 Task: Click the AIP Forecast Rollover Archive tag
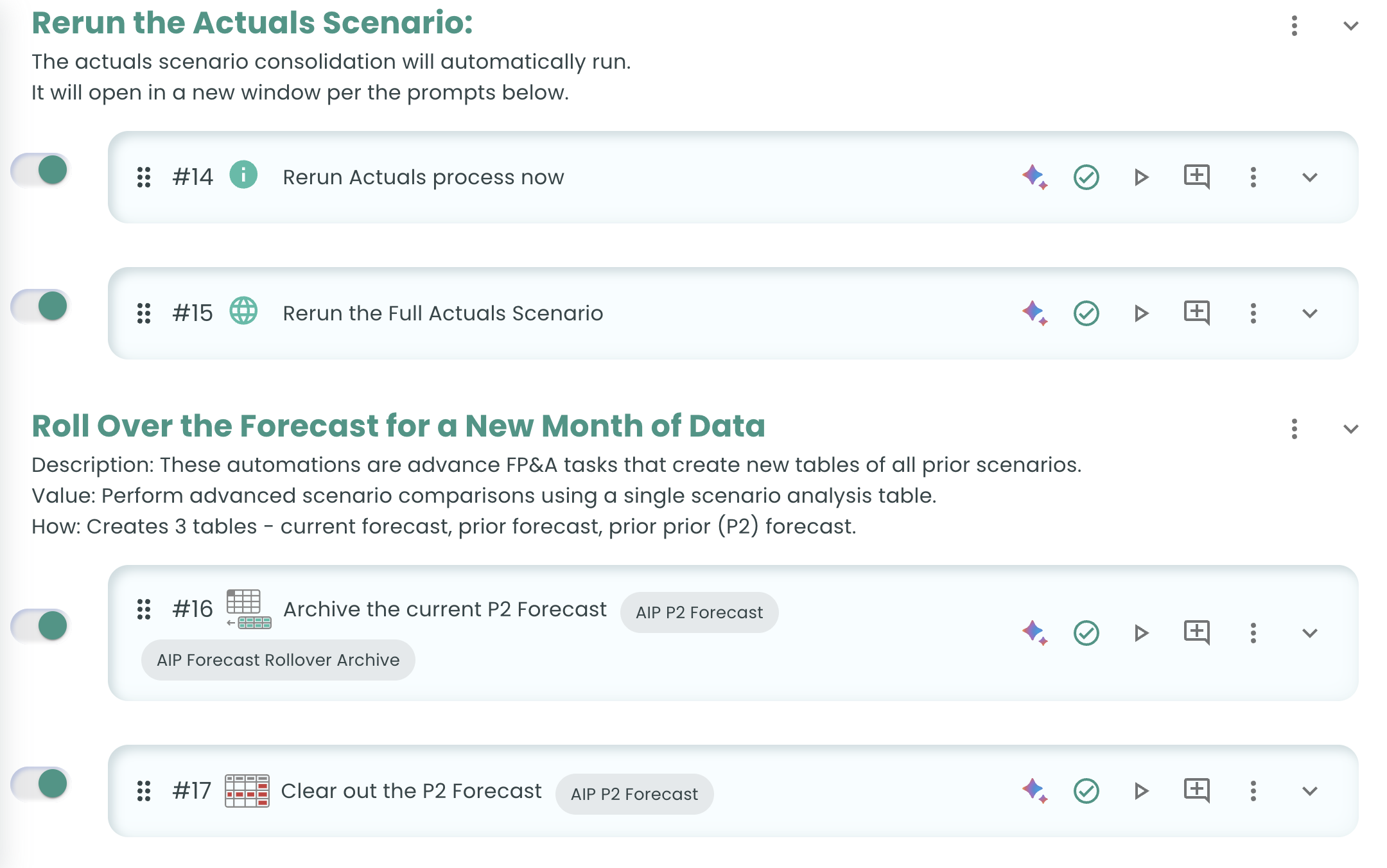click(x=278, y=660)
